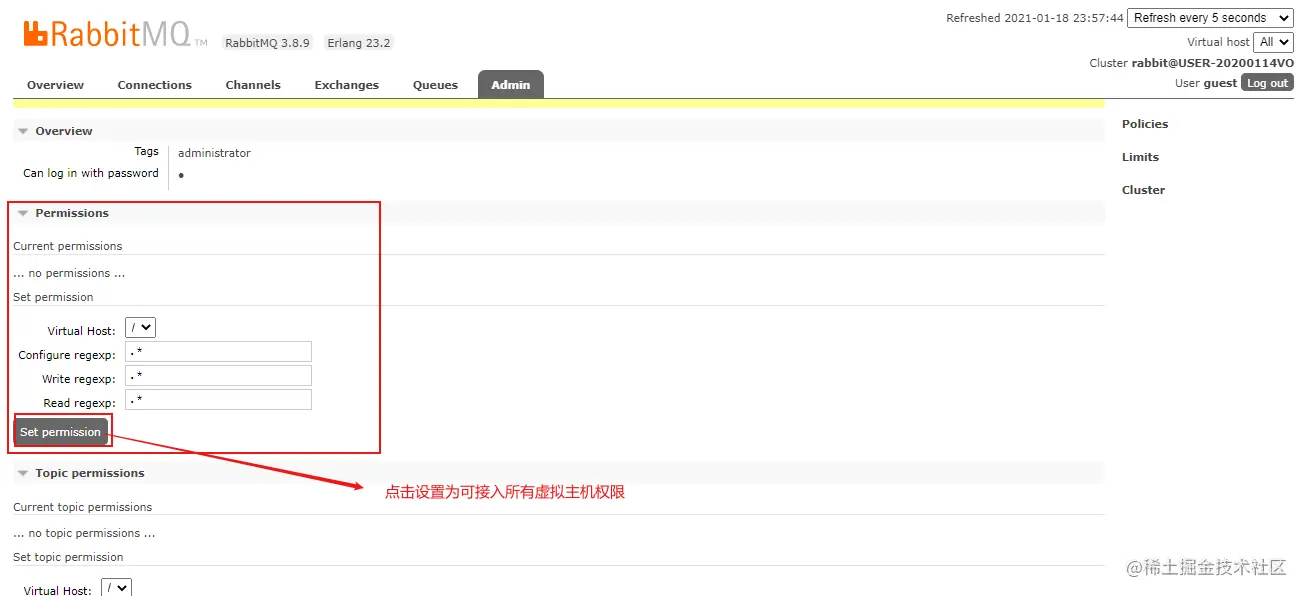Log out of the guest account
The height and width of the screenshot is (596, 1305).
(x=1267, y=83)
